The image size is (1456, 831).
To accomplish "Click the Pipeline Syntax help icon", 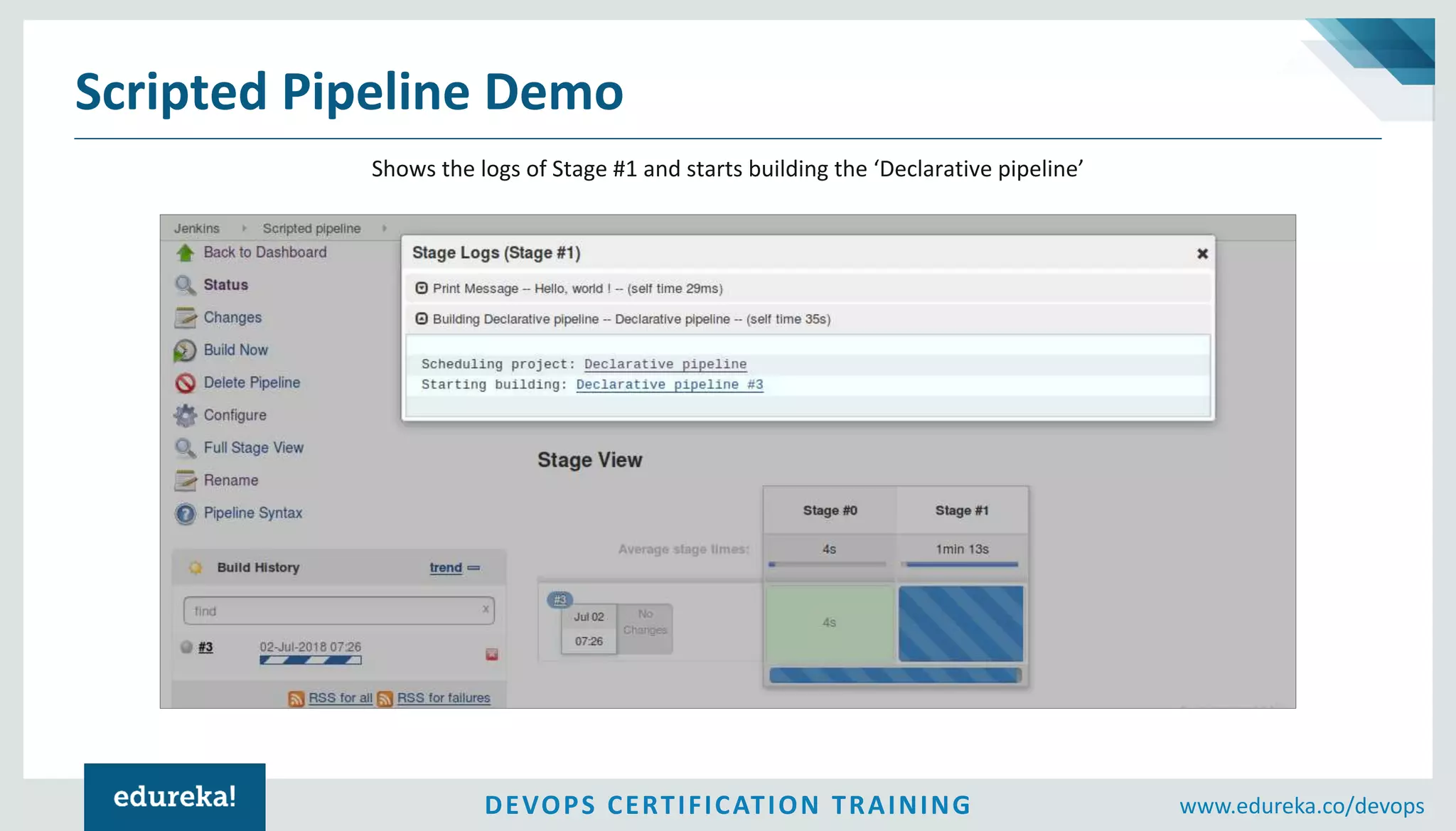I will (185, 513).
